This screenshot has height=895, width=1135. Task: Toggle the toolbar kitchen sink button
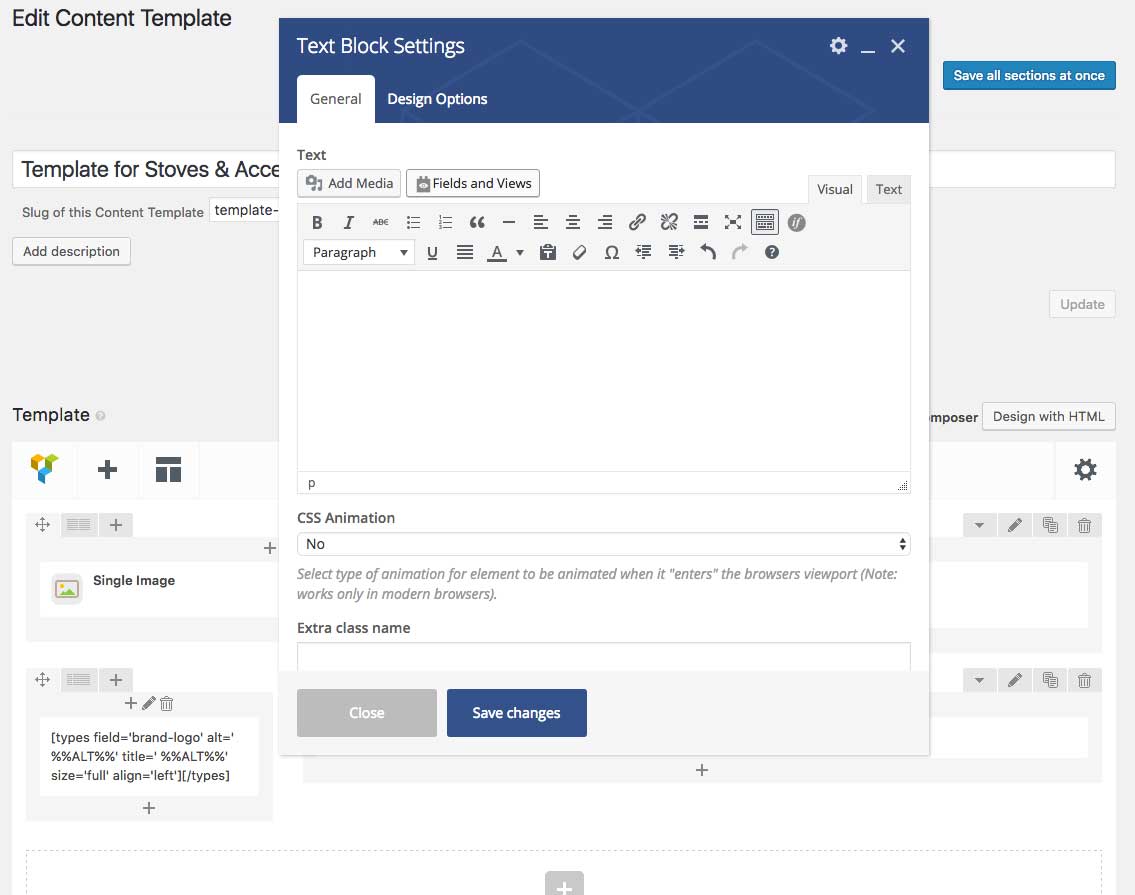(x=765, y=223)
